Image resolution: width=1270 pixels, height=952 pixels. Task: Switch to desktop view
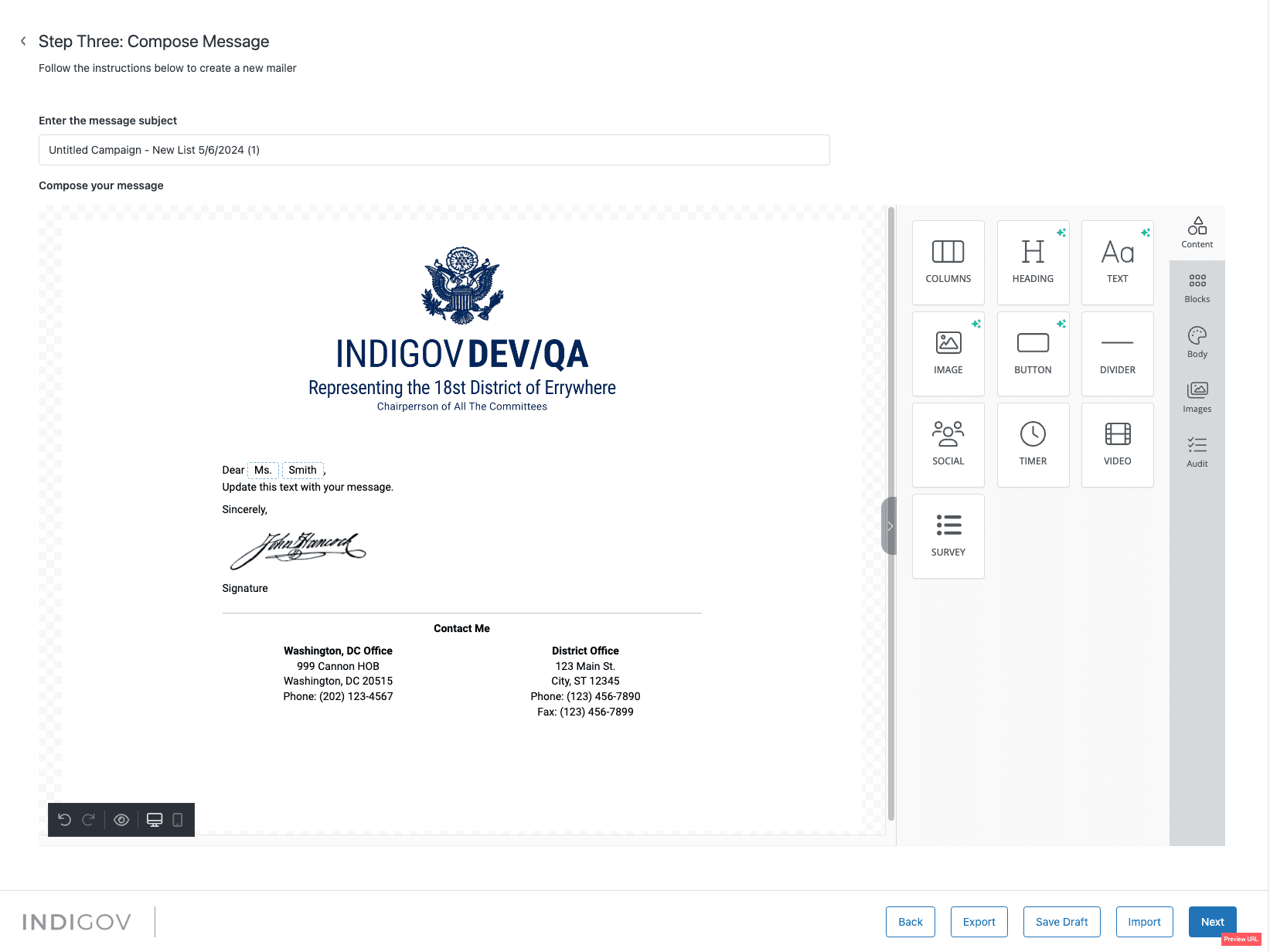click(x=155, y=820)
